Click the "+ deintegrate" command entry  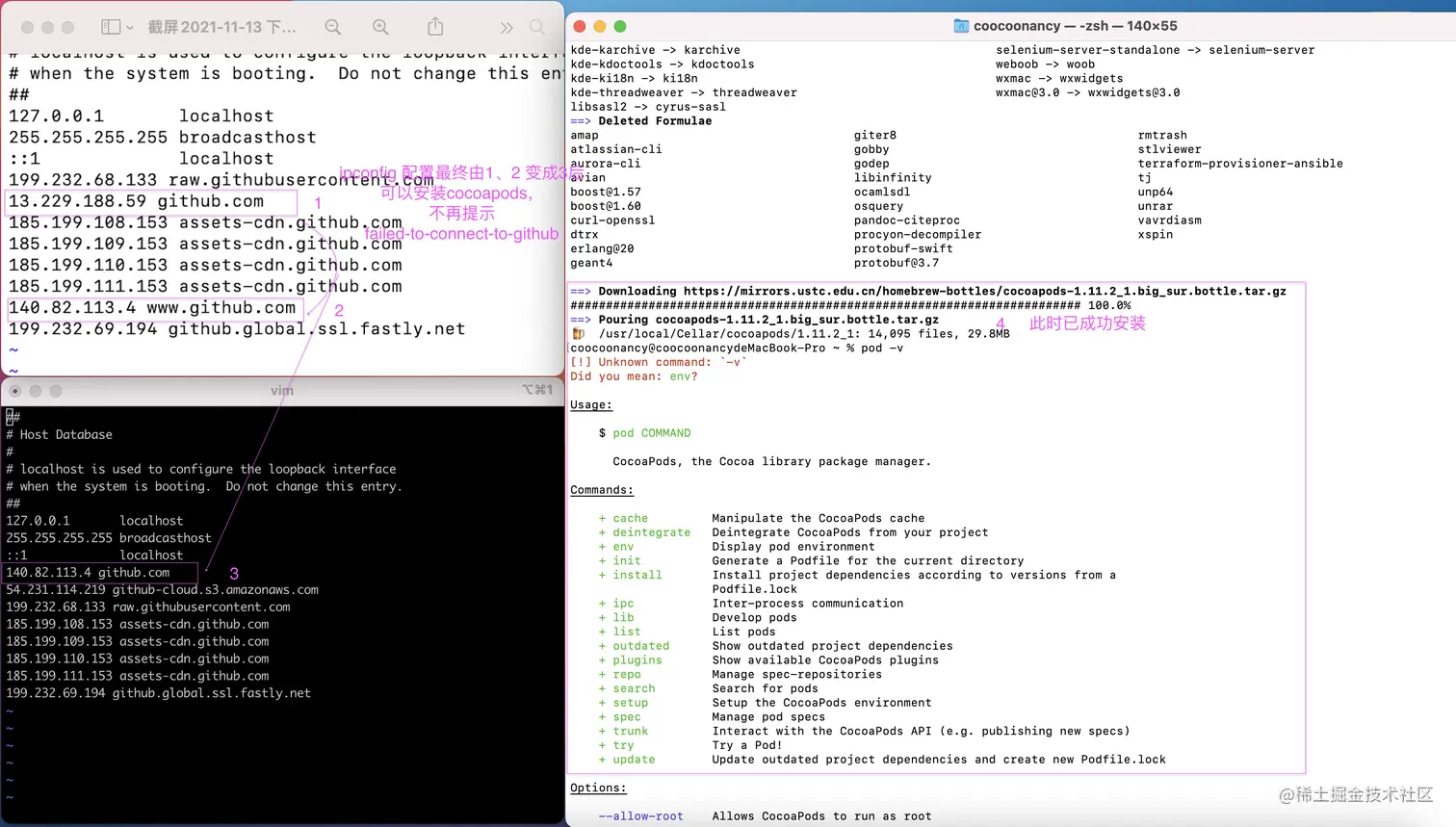644,533
